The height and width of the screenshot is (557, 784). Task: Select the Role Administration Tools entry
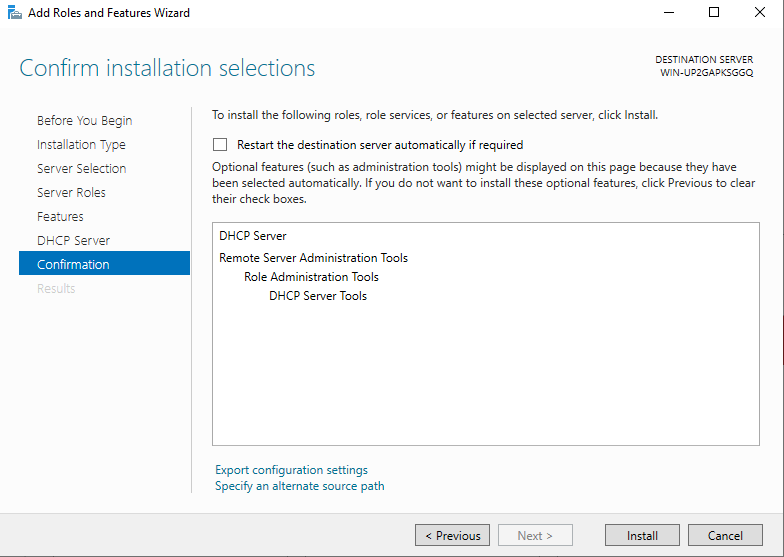click(311, 277)
